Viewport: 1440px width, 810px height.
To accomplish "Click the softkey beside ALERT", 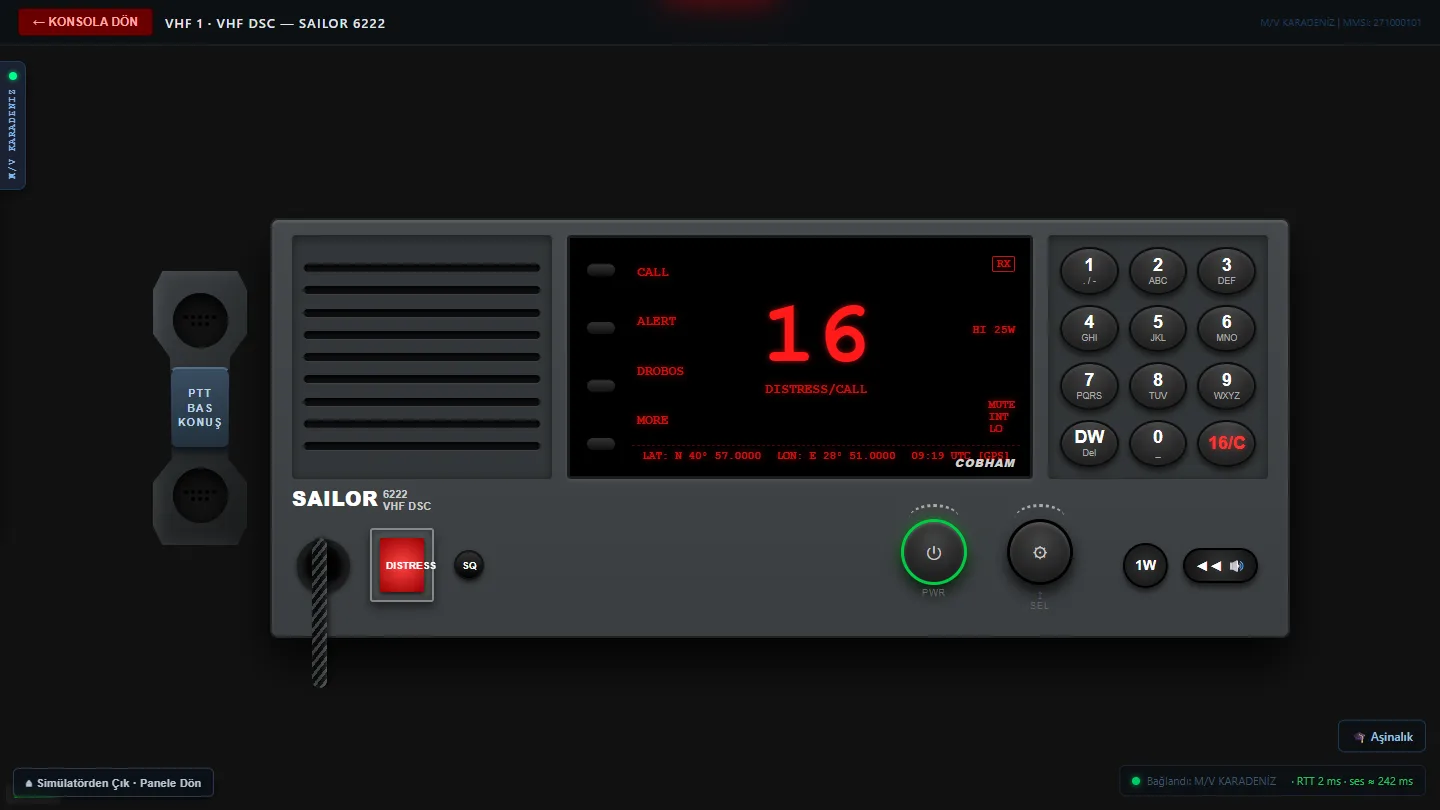I will tap(601, 328).
